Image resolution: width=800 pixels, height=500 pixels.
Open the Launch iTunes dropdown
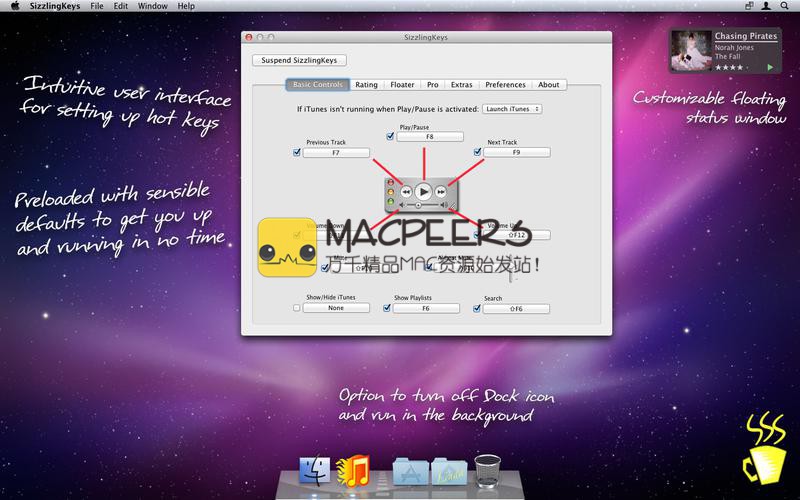point(512,109)
